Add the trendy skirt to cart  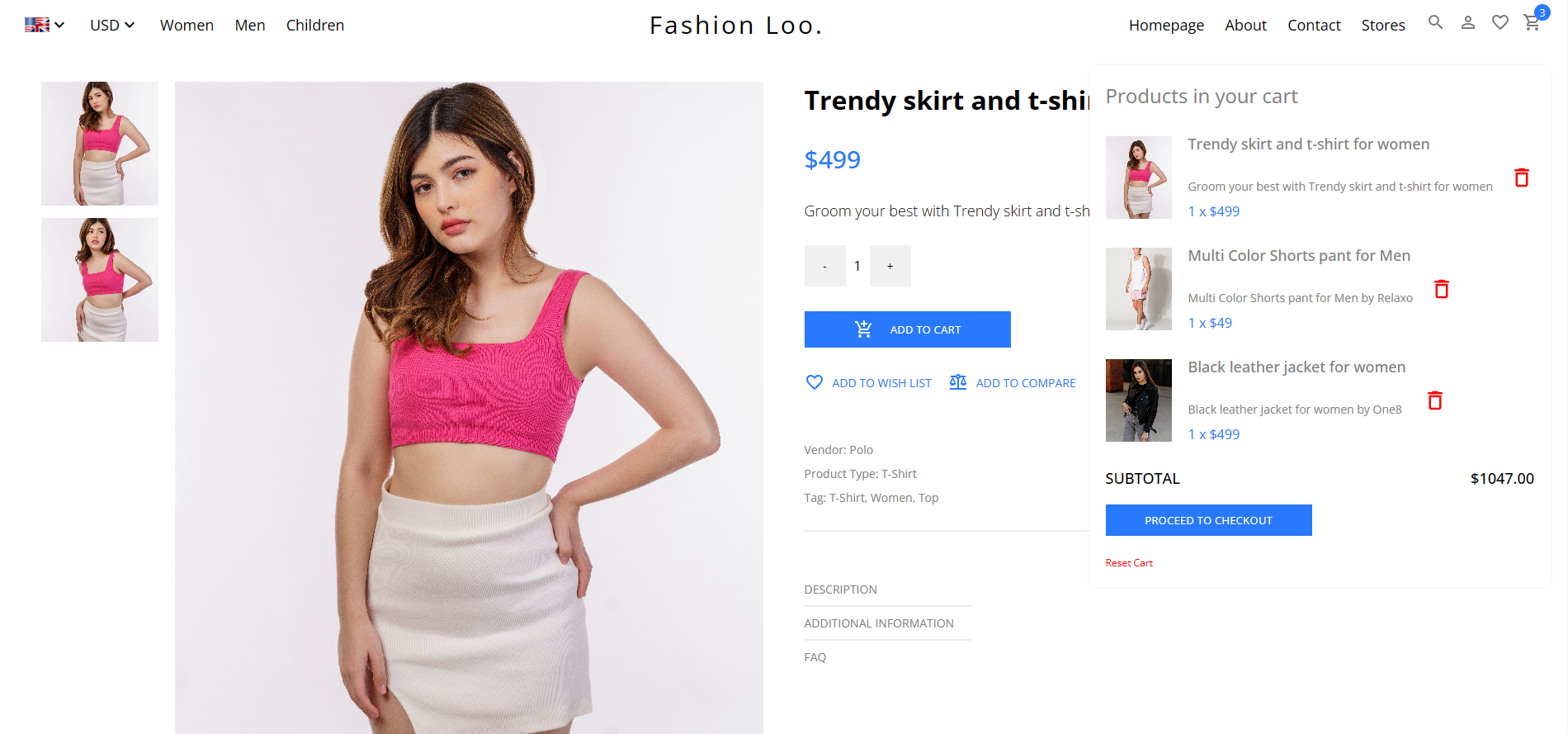click(x=907, y=329)
